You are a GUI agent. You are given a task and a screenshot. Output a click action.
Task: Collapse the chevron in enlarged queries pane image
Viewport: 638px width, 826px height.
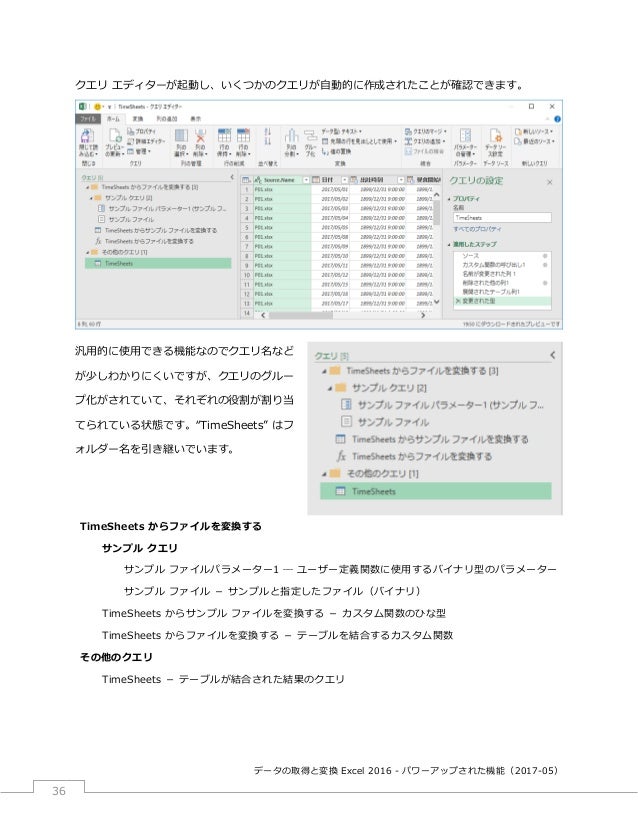[552, 355]
